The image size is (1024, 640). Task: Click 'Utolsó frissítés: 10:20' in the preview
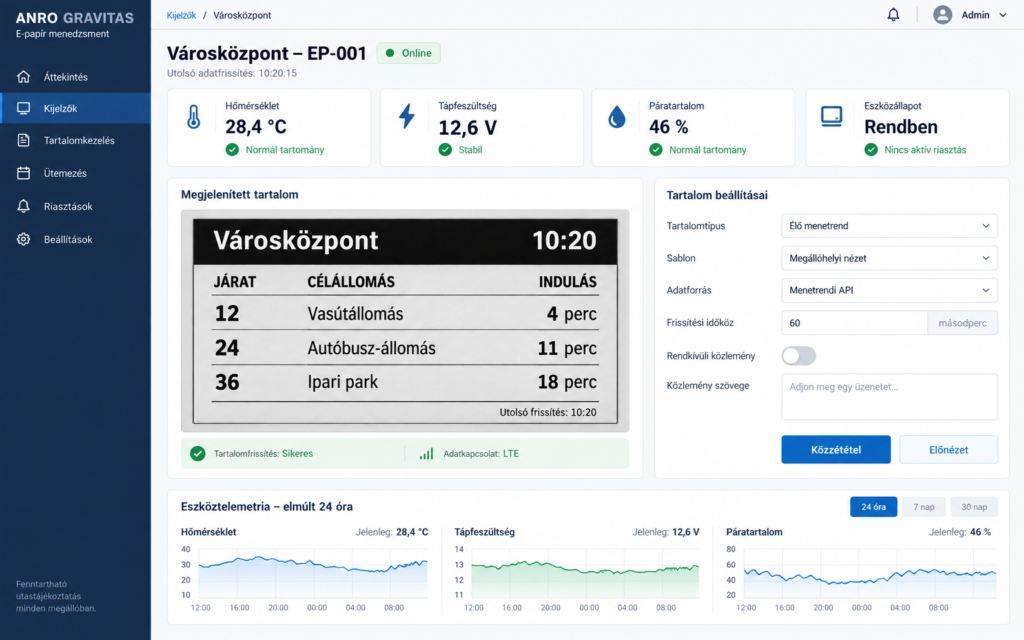point(548,412)
